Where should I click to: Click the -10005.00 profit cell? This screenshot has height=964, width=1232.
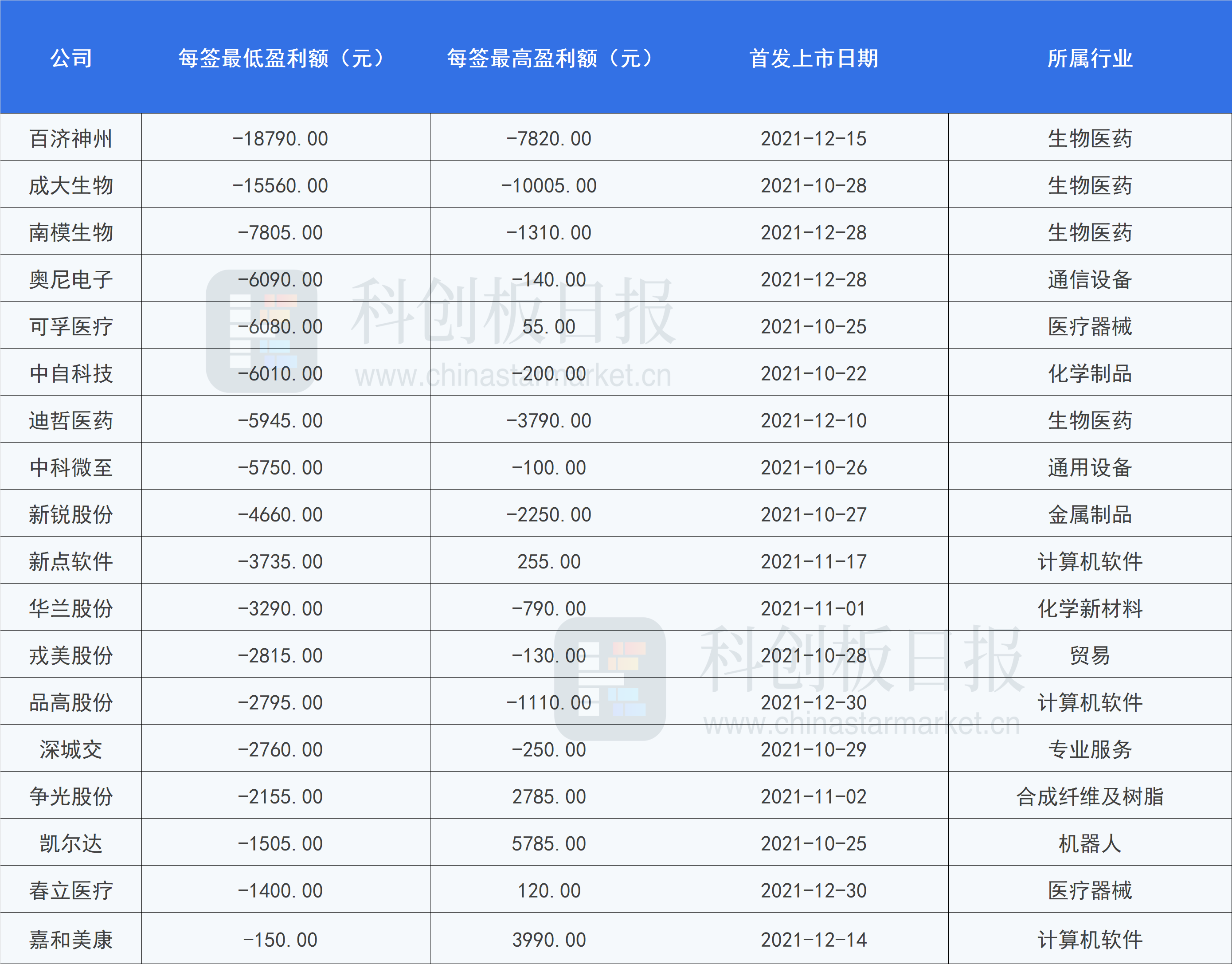[549, 185]
